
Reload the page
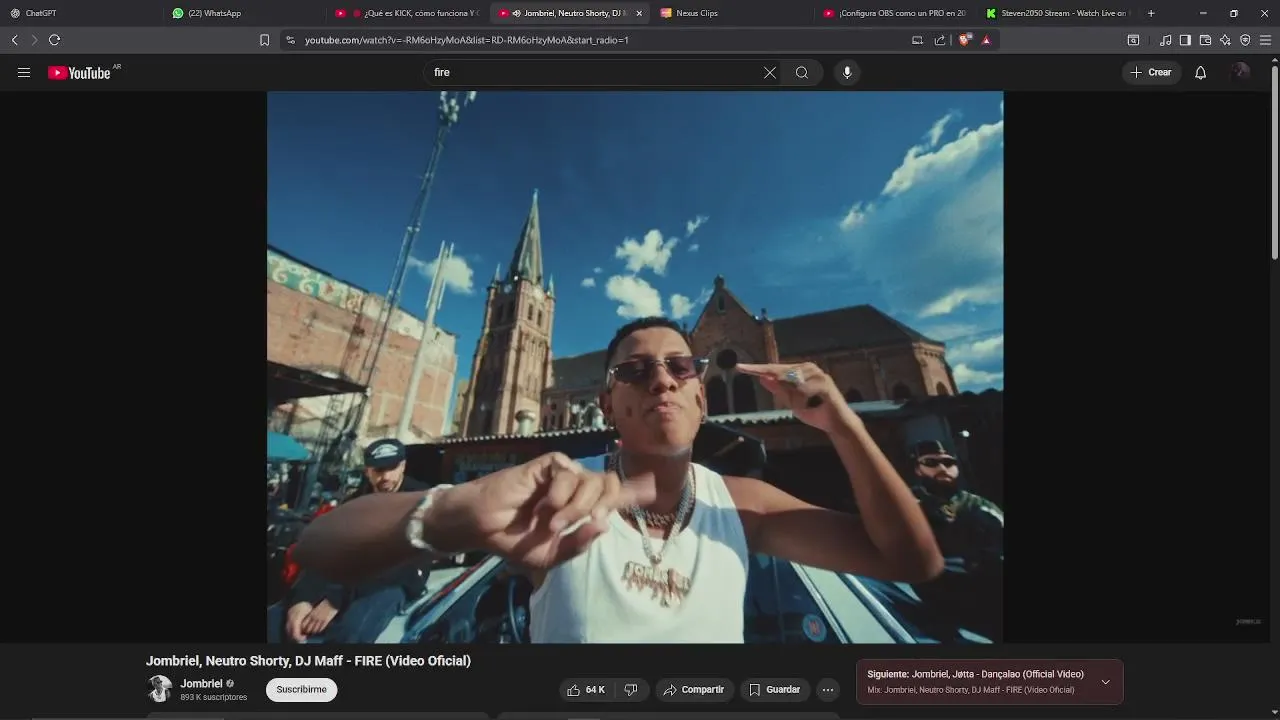(54, 40)
